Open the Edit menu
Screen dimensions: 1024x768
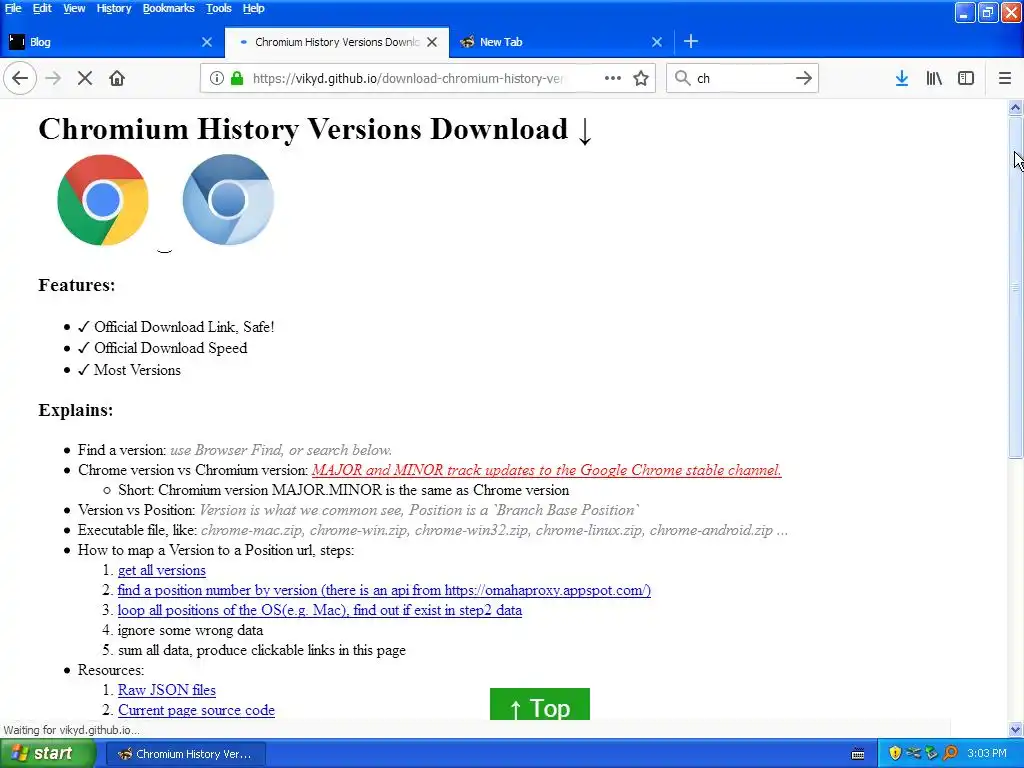[x=42, y=8]
